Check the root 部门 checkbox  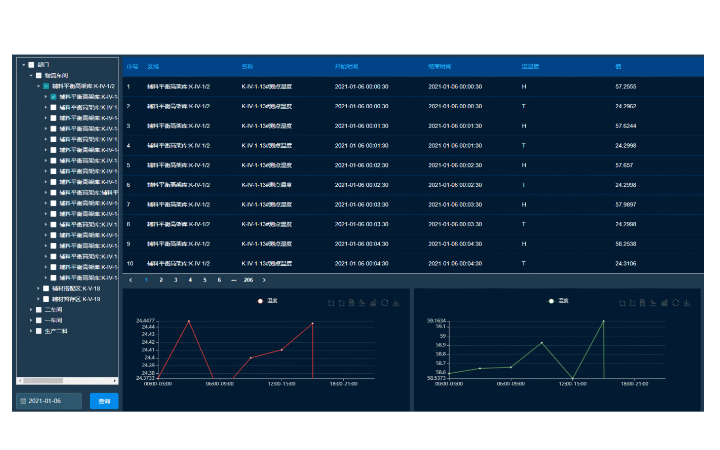[31, 65]
